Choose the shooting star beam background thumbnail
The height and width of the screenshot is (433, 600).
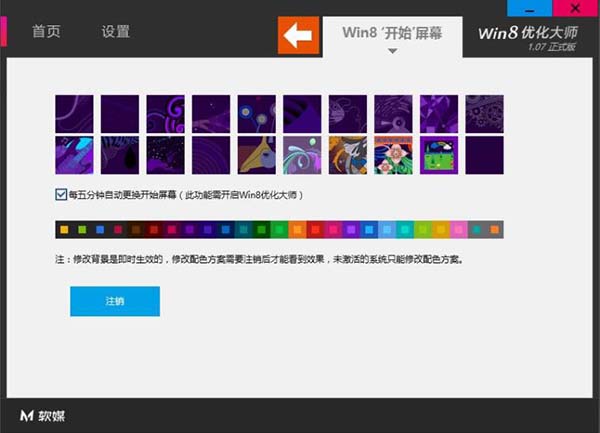[x=211, y=114]
